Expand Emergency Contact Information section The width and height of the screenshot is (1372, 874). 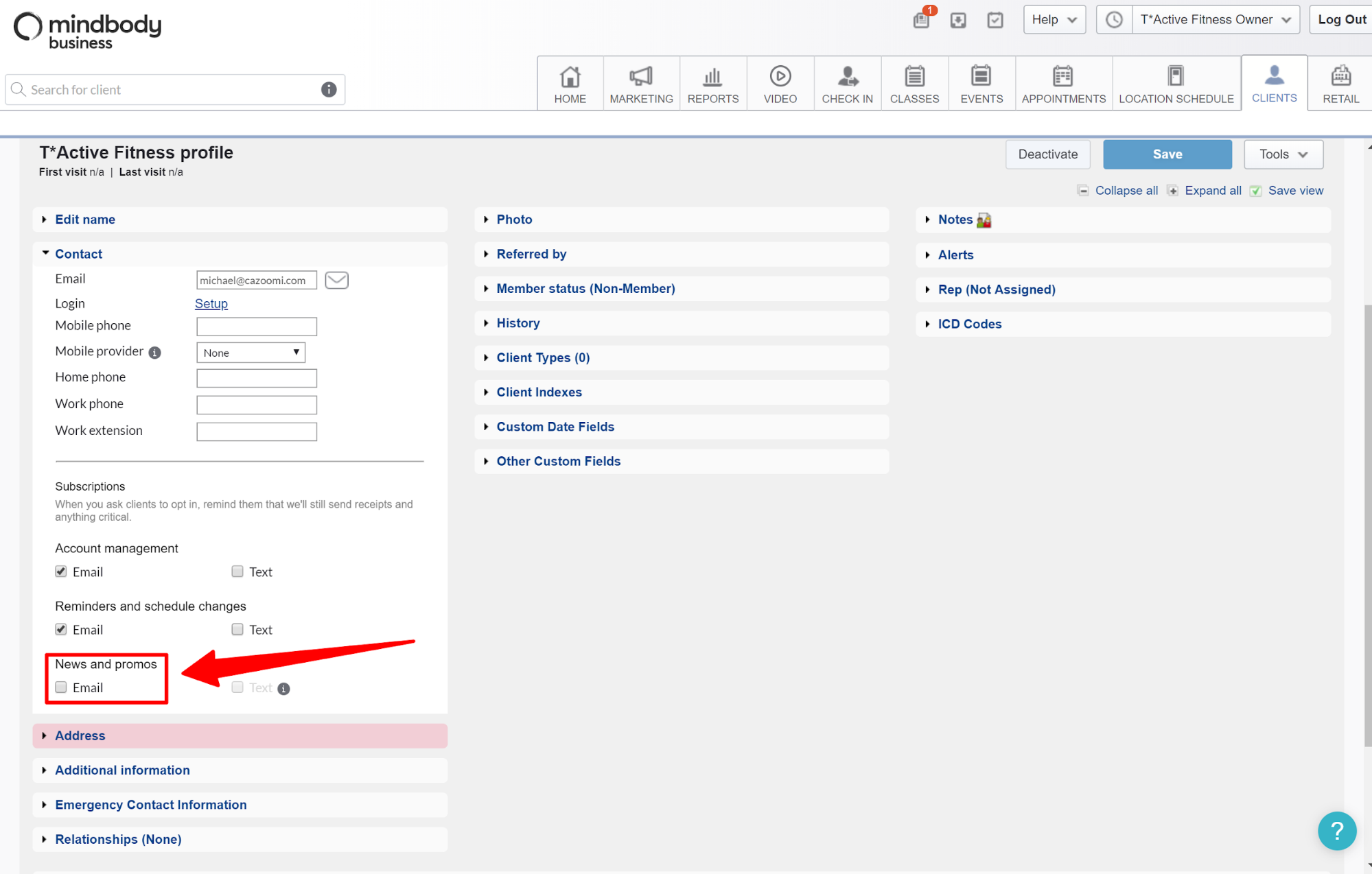click(240, 805)
